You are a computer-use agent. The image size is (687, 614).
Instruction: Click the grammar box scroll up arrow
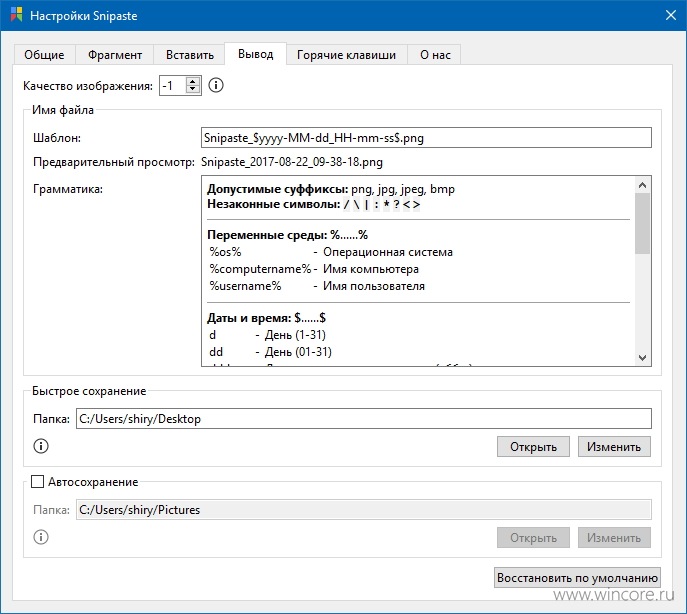click(x=642, y=185)
